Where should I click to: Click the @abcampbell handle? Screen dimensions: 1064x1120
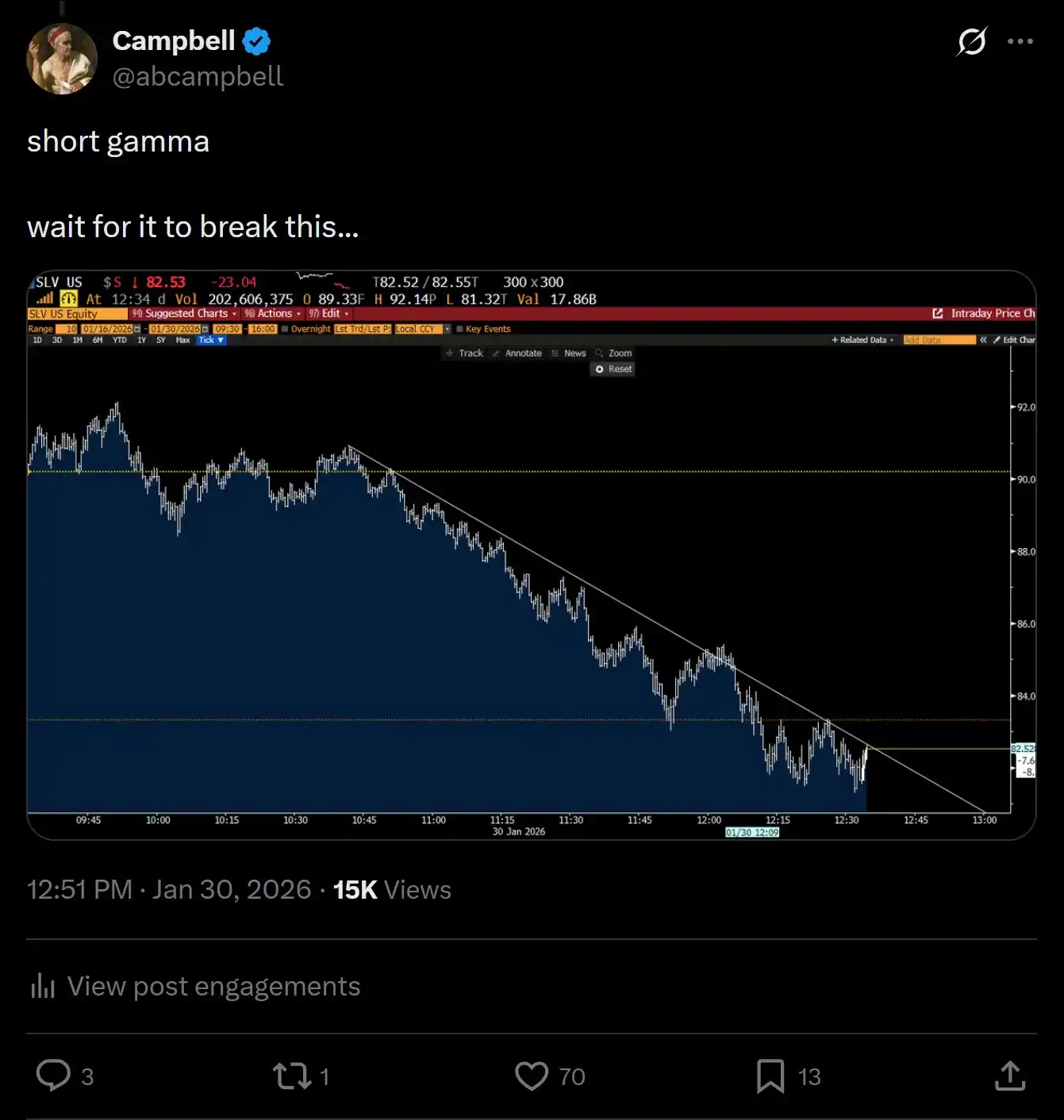click(x=198, y=76)
